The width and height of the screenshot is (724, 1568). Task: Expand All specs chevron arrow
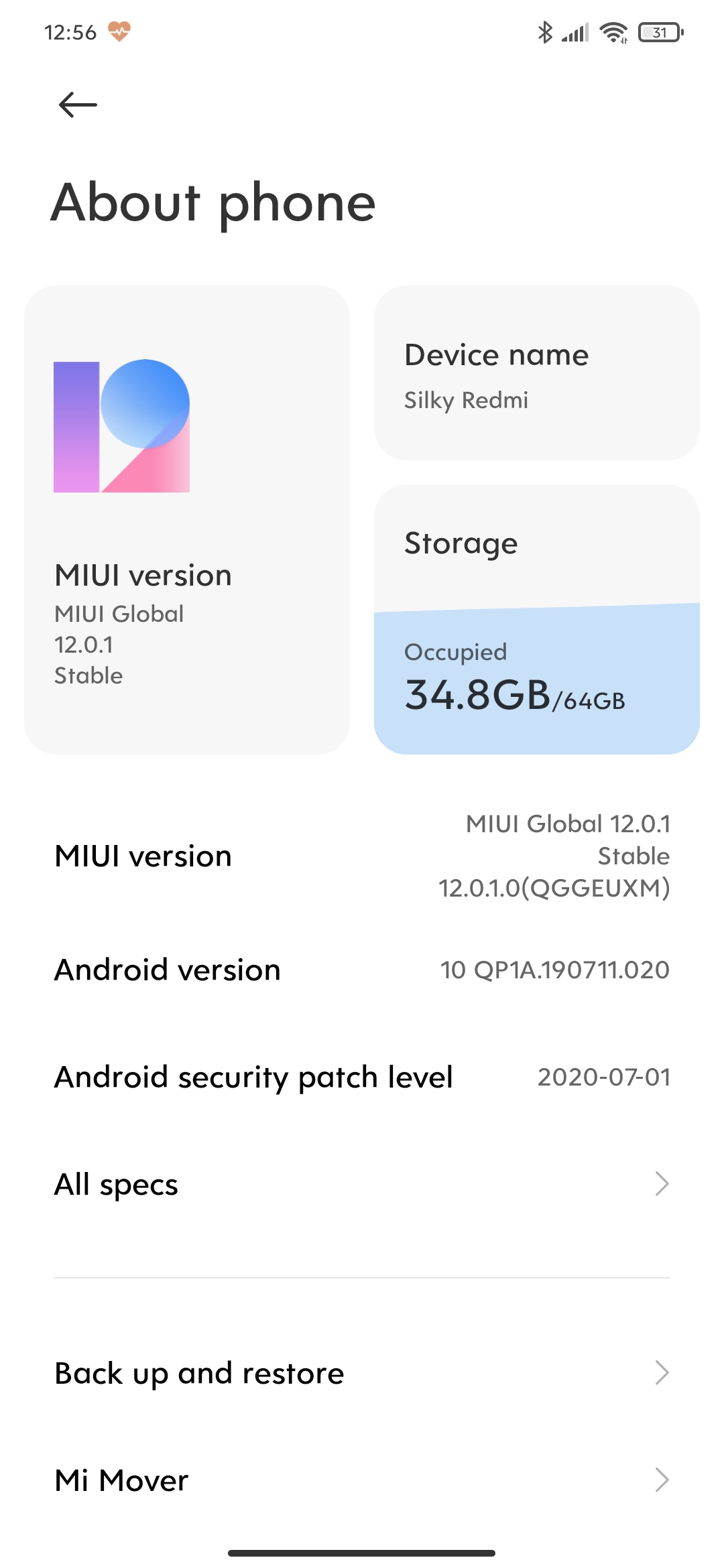[662, 1184]
